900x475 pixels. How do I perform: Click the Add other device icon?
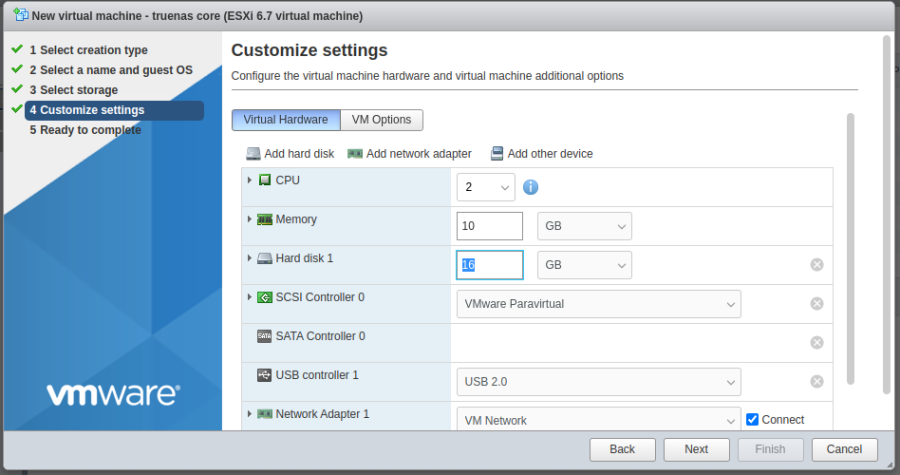point(497,154)
